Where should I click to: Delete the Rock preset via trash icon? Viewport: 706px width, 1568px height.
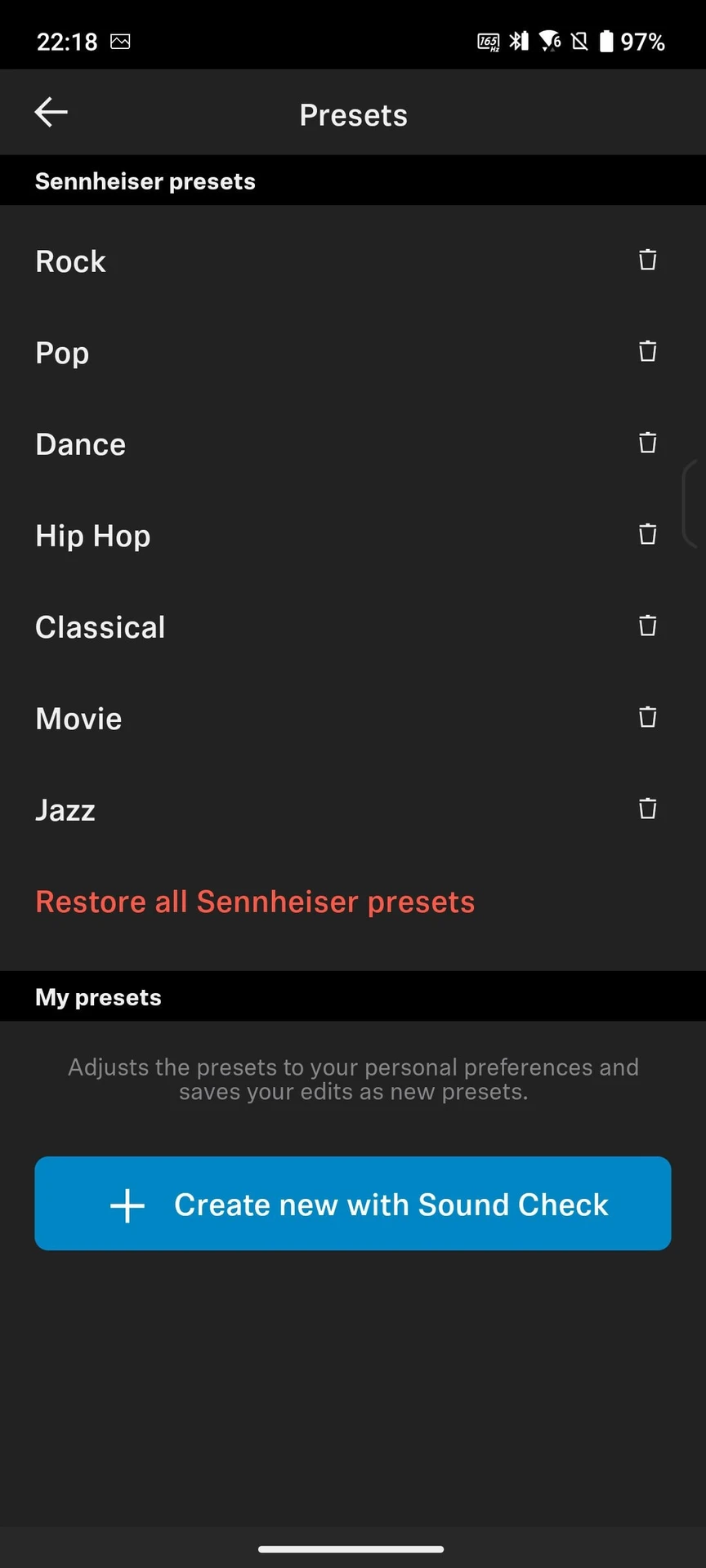(x=647, y=260)
